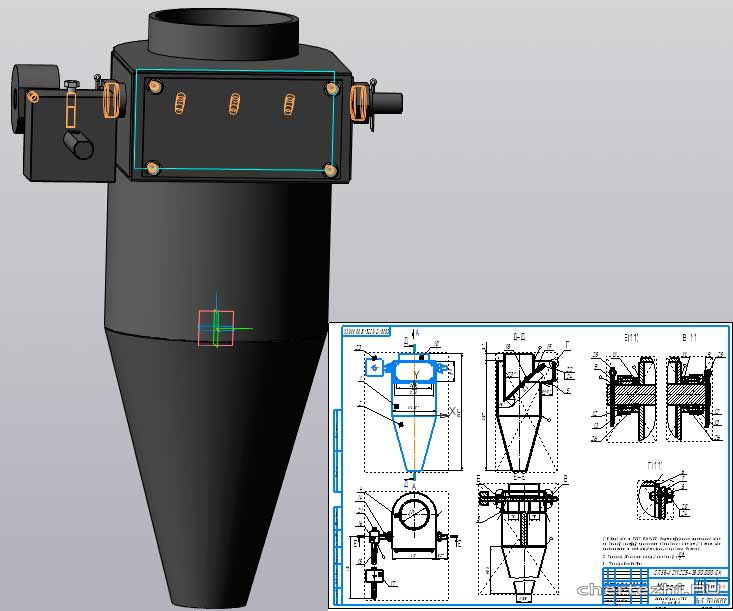
Task: Select the top-left bolt on the cover plate
Action: coord(156,86)
